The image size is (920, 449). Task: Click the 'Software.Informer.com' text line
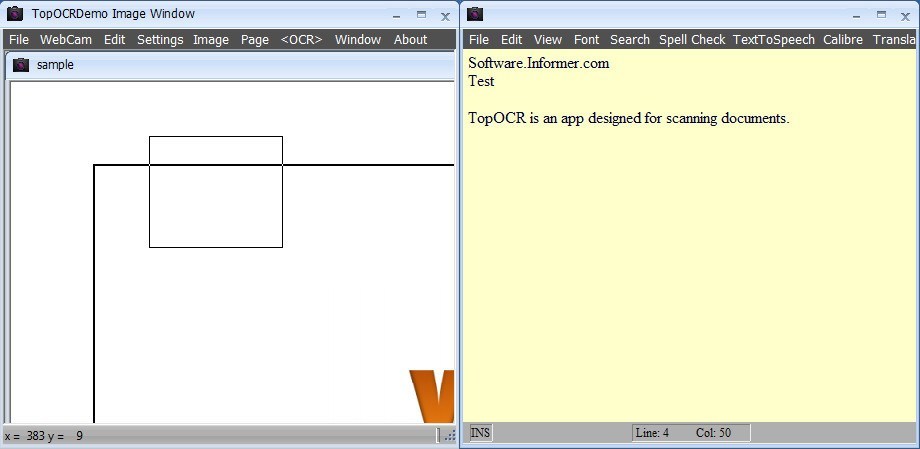[x=539, y=63]
